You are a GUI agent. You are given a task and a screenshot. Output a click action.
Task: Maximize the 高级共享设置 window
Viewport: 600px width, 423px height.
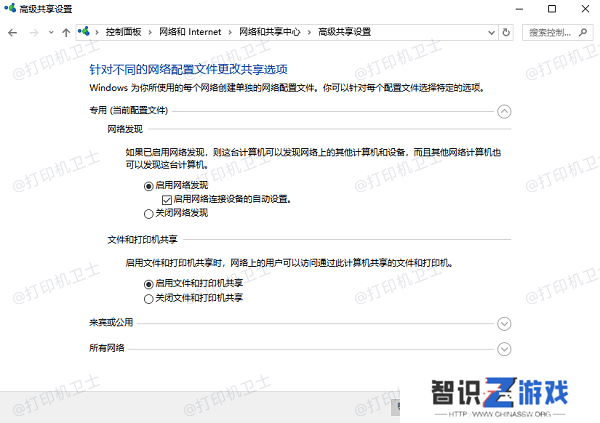click(552, 9)
